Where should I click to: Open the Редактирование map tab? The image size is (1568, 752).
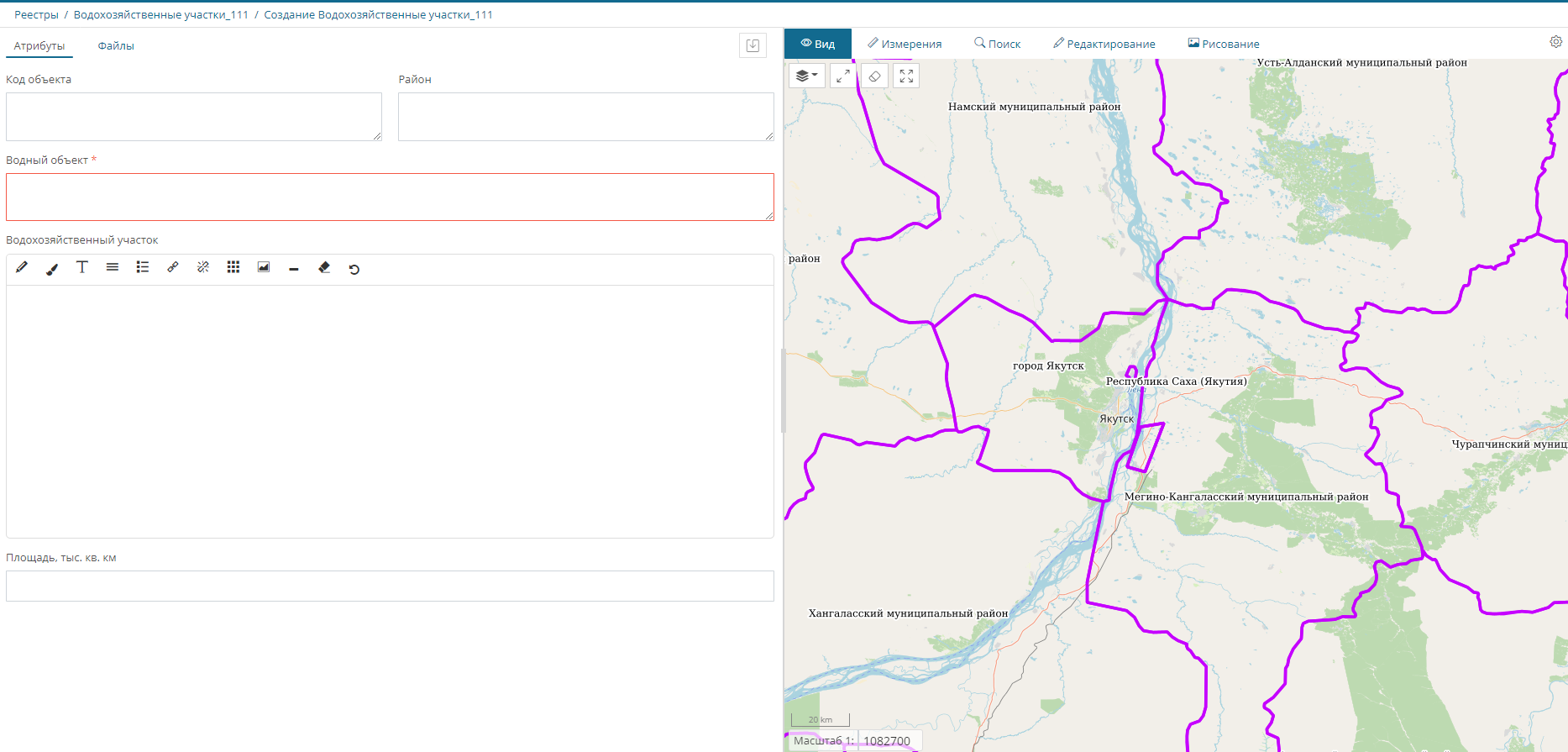1104,44
